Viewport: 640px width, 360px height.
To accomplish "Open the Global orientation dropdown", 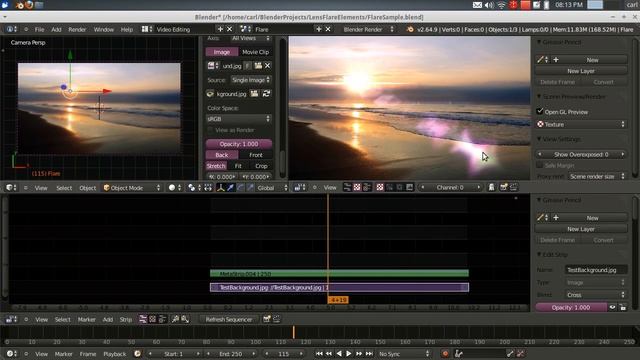I will [x=272, y=188].
